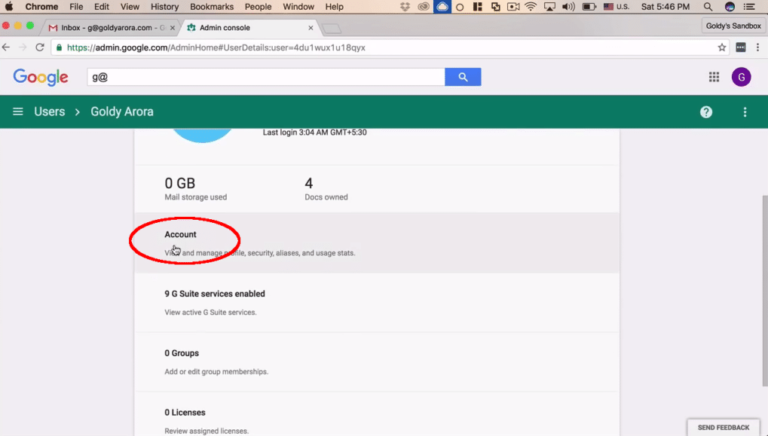Image resolution: width=768 pixels, height=436 pixels.
Task: Expand the Account section
Action: click(377, 243)
